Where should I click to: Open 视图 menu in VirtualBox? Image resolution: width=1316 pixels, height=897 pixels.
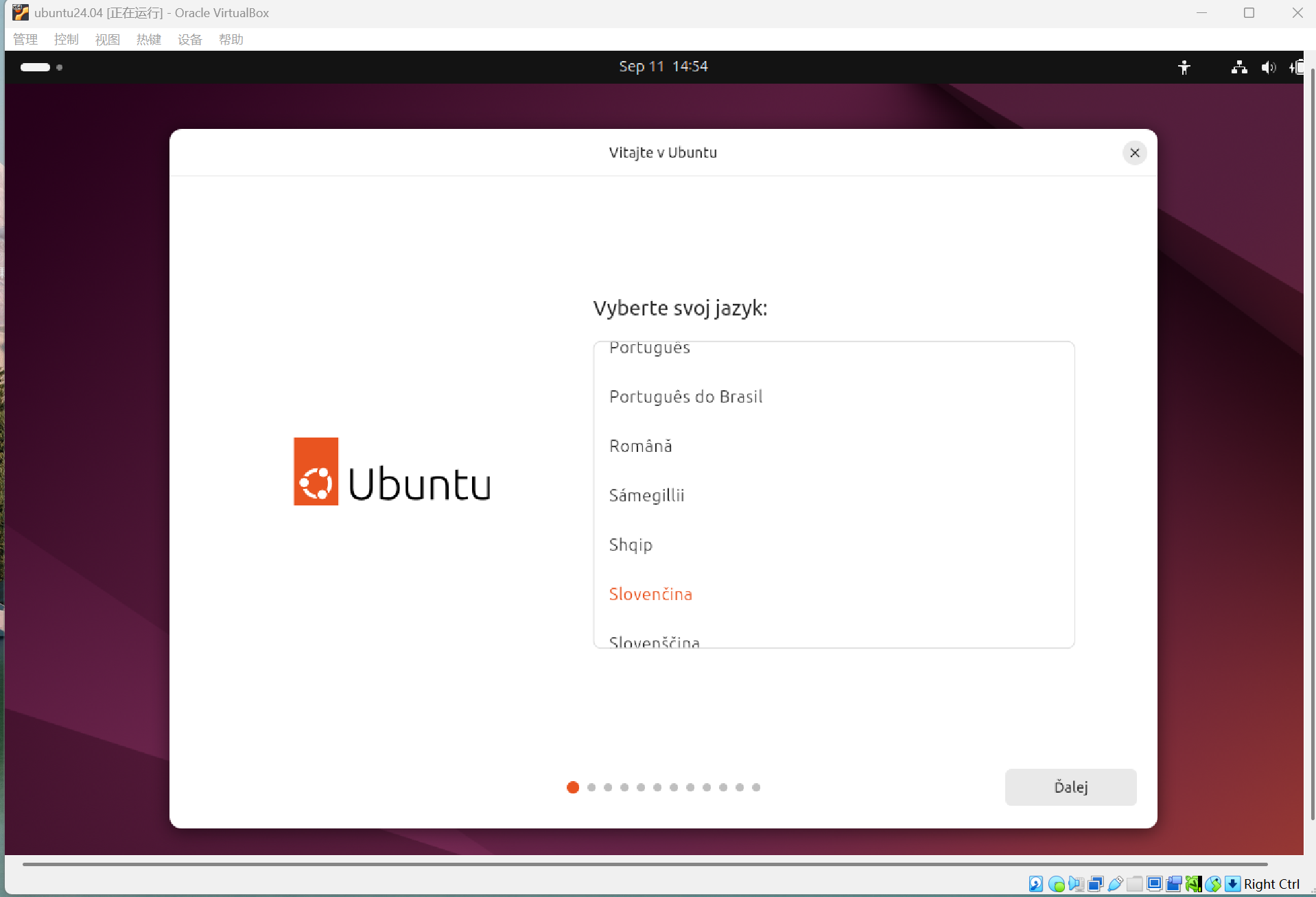pyautogui.click(x=108, y=39)
